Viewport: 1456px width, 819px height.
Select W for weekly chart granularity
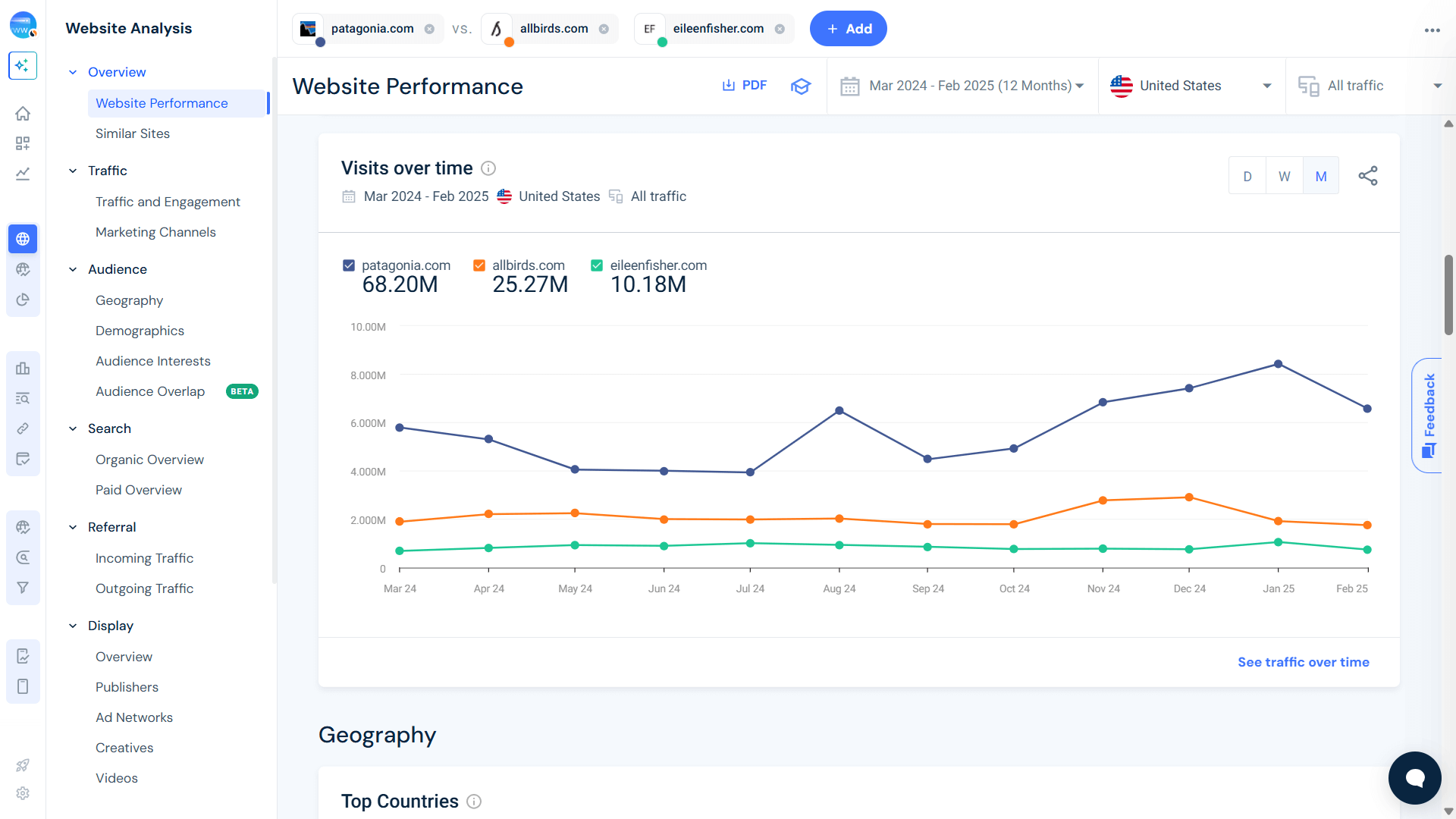(1284, 175)
